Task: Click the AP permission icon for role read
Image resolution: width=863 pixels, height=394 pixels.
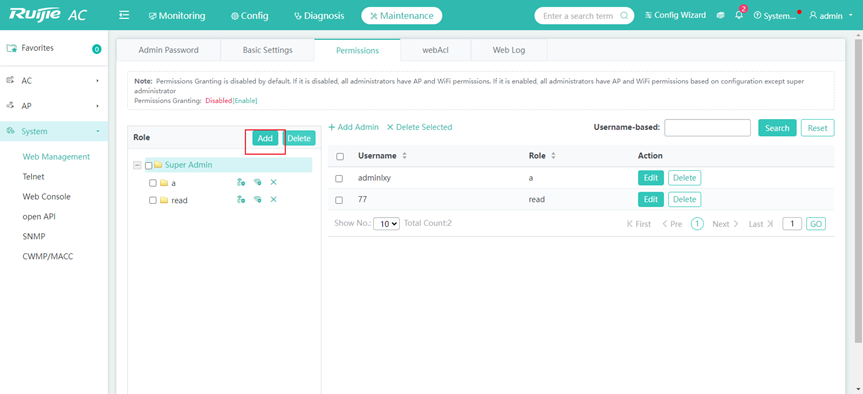Action: [241, 200]
